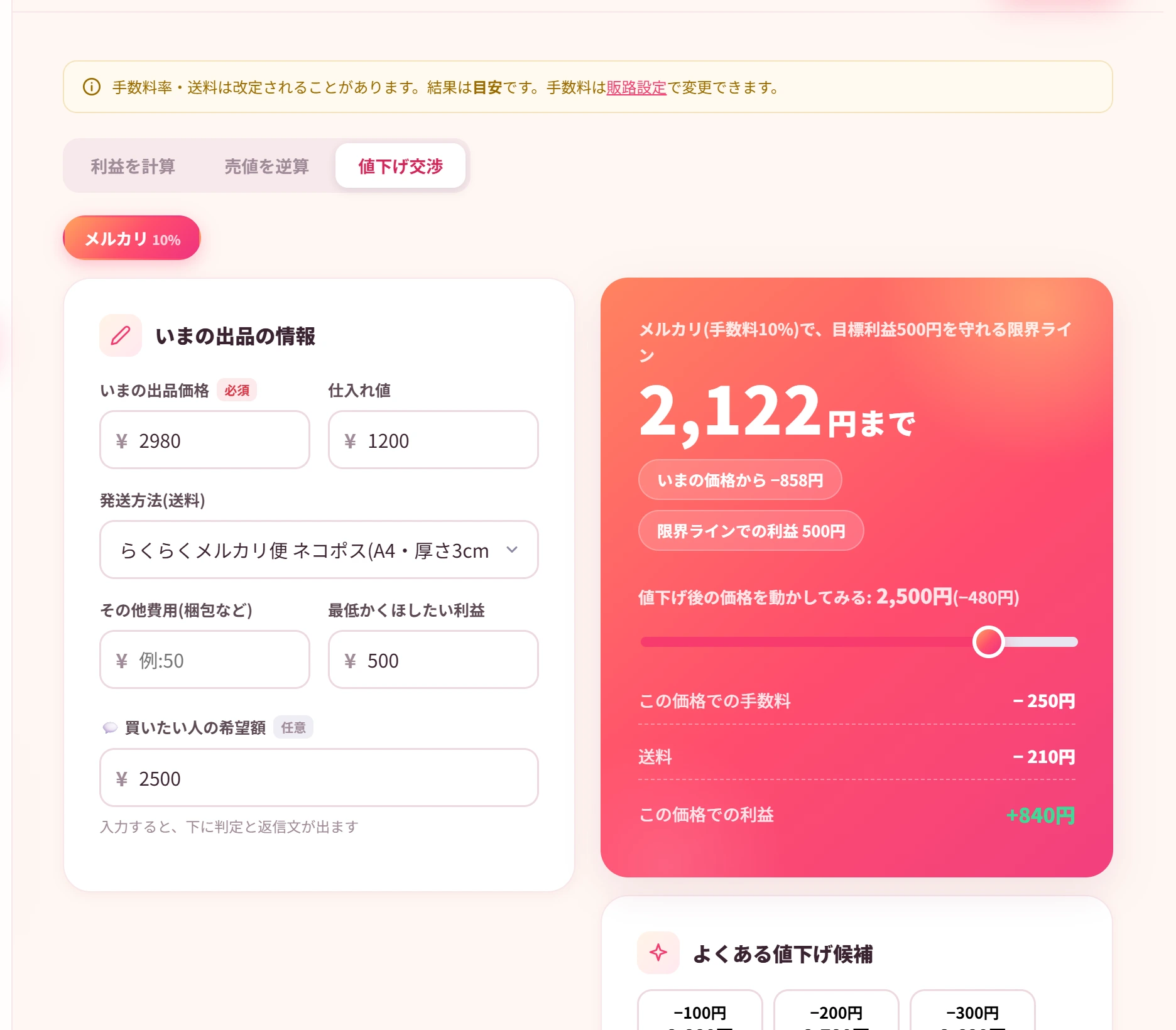Select the メルカリ 10% channel chip
The height and width of the screenshot is (1030, 1176).
[x=132, y=238]
